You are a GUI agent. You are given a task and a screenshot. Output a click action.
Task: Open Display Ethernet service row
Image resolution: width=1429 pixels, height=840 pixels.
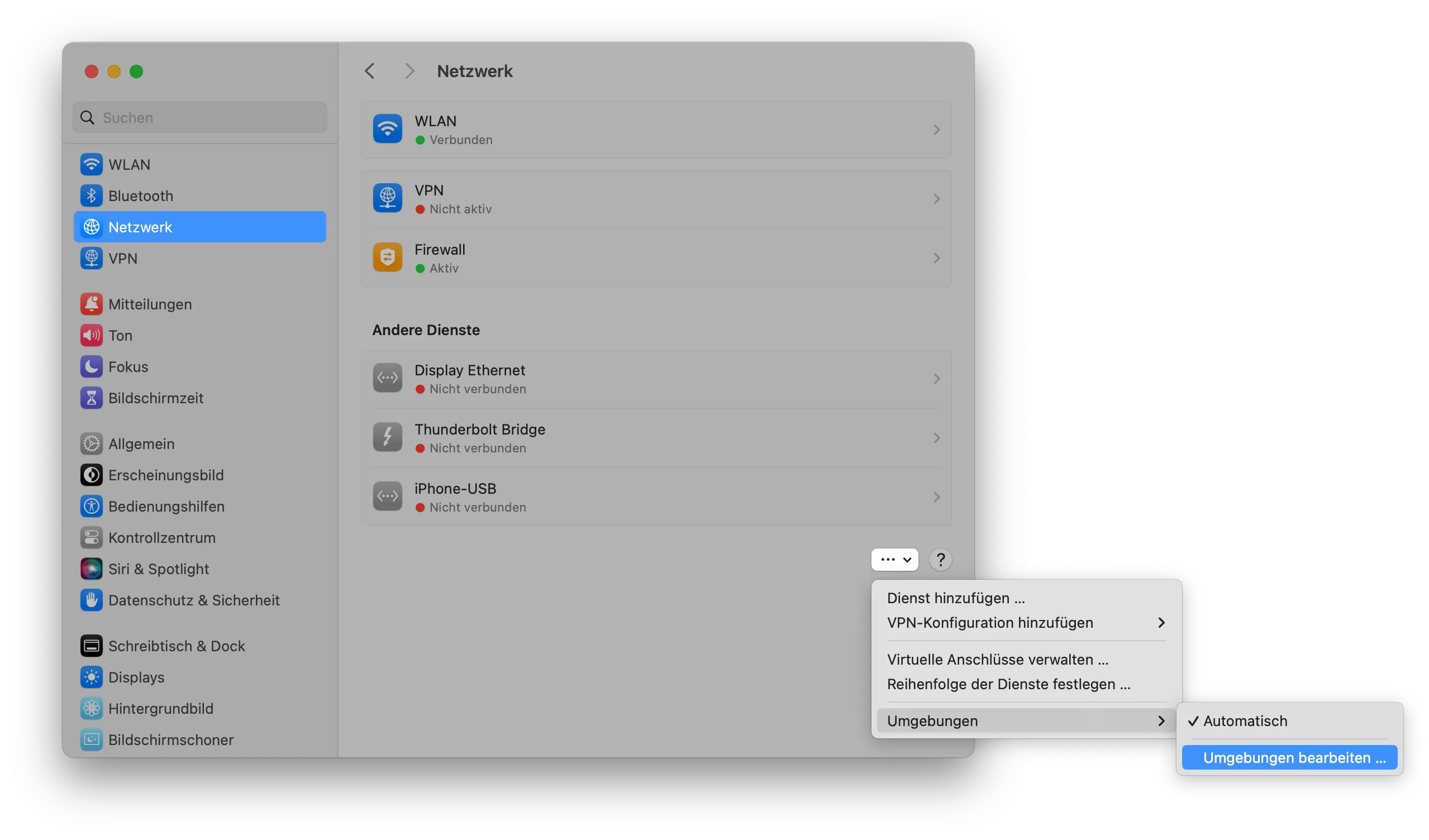click(x=655, y=379)
